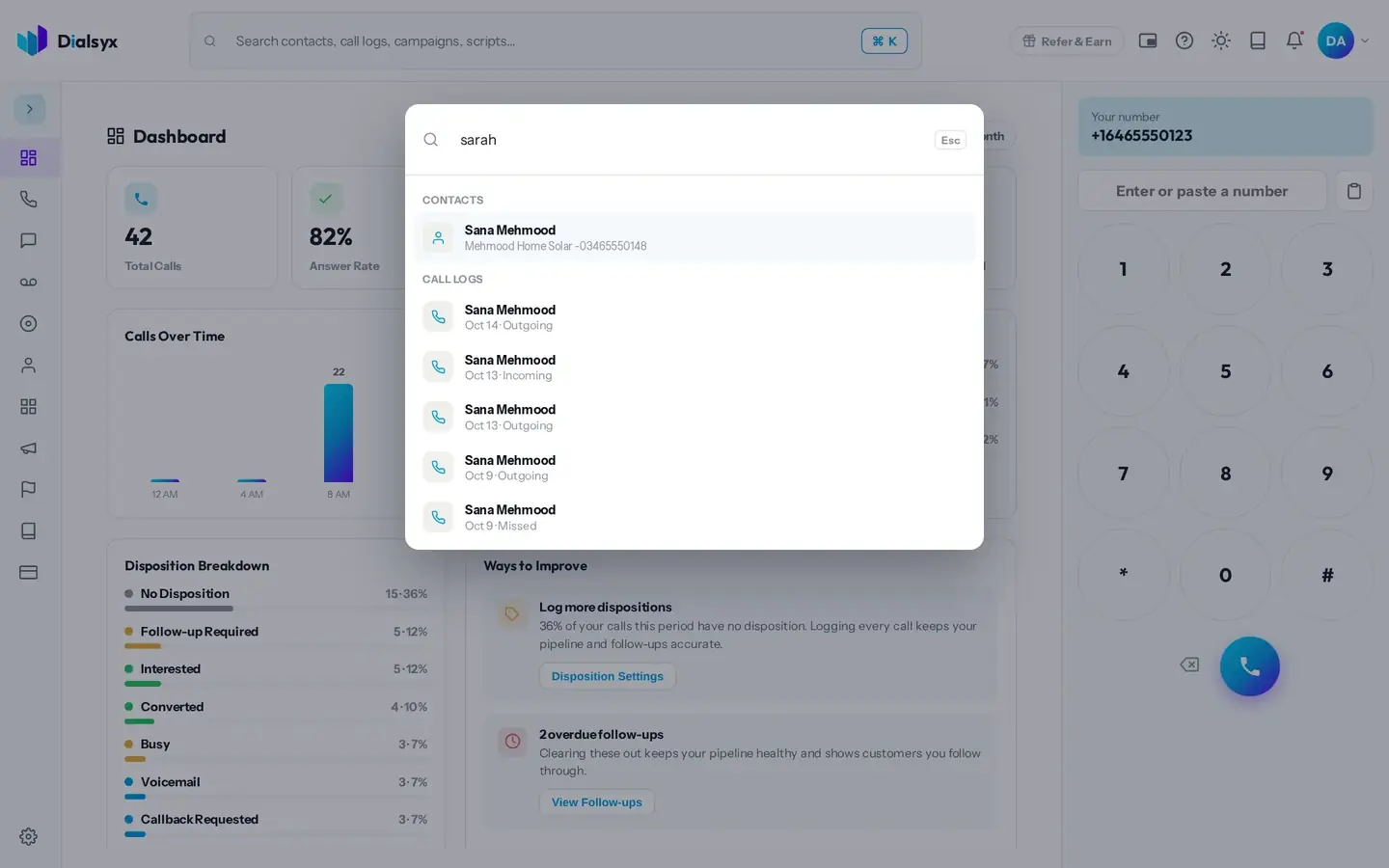Click the Total Calls 42 card
The height and width of the screenshot is (868, 1389).
click(x=192, y=228)
